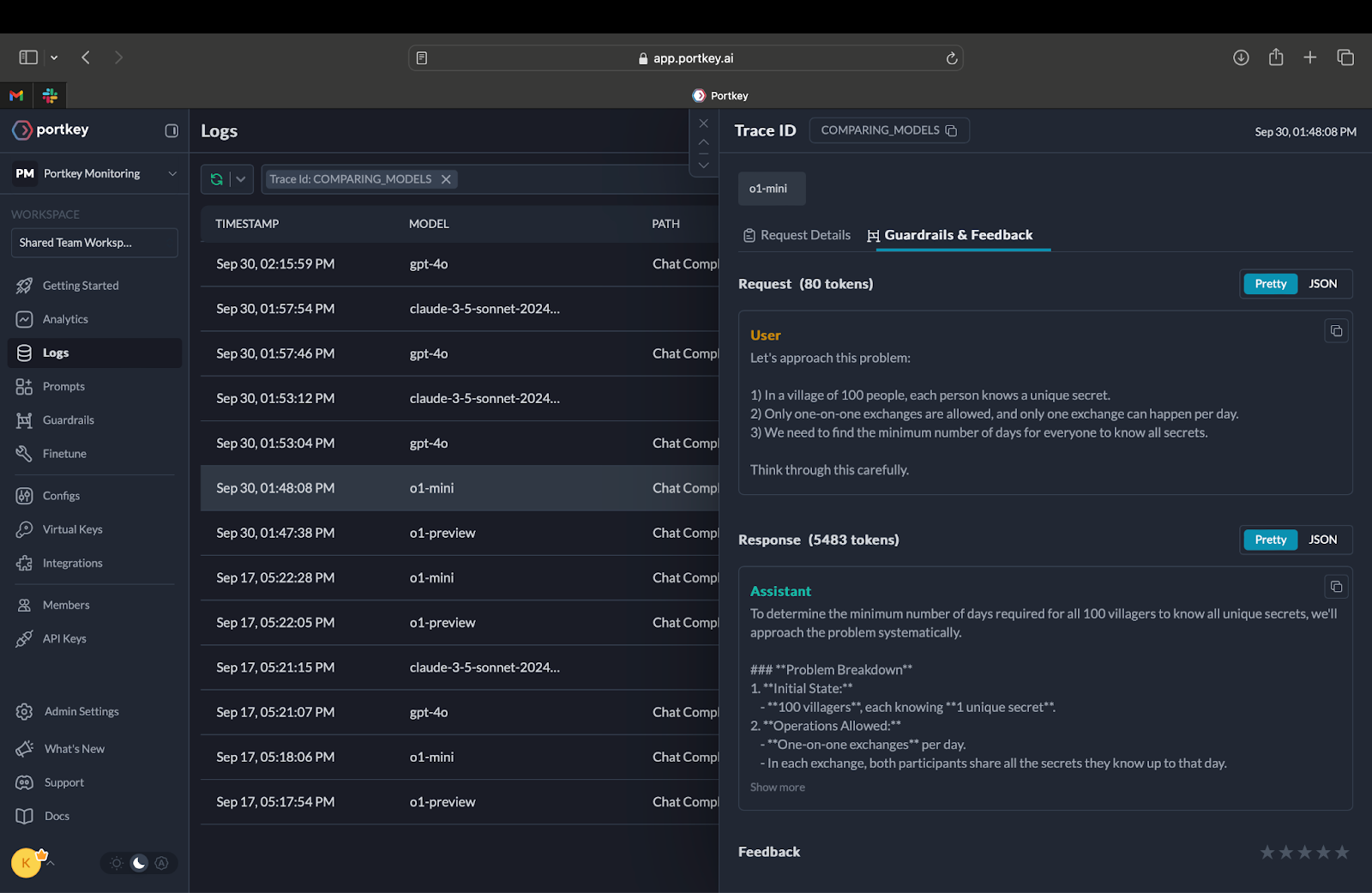Open Guardrails in sidebar
Image resolution: width=1372 pixels, height=893 pixels.
click(94, 420)
